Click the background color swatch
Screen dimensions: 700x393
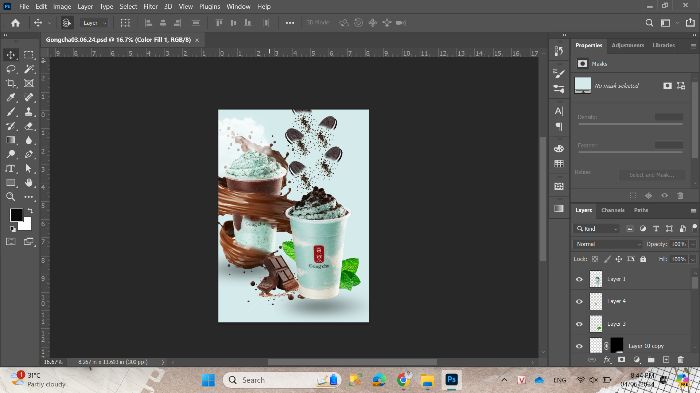click(26, 224)
